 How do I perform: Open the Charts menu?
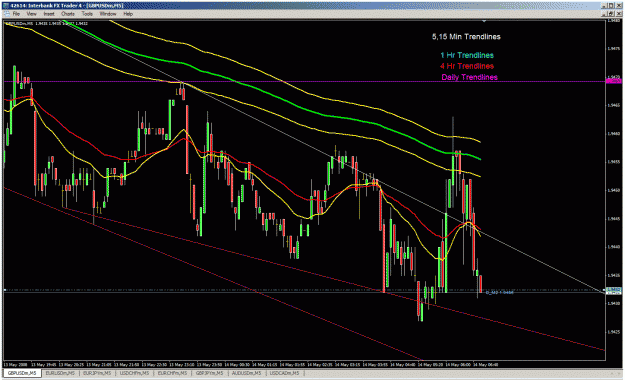click(x=68, y=14)
